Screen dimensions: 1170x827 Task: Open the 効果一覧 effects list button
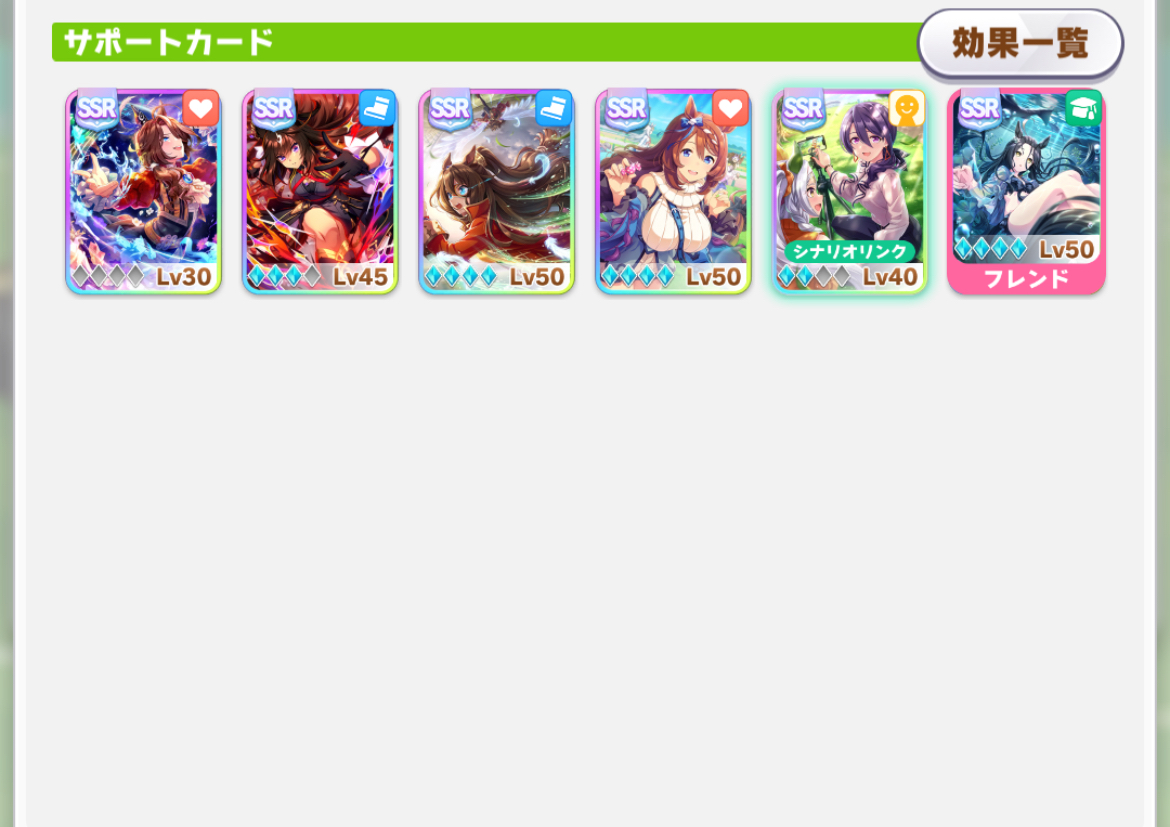pyautogui.click(x=1020, y=43)
